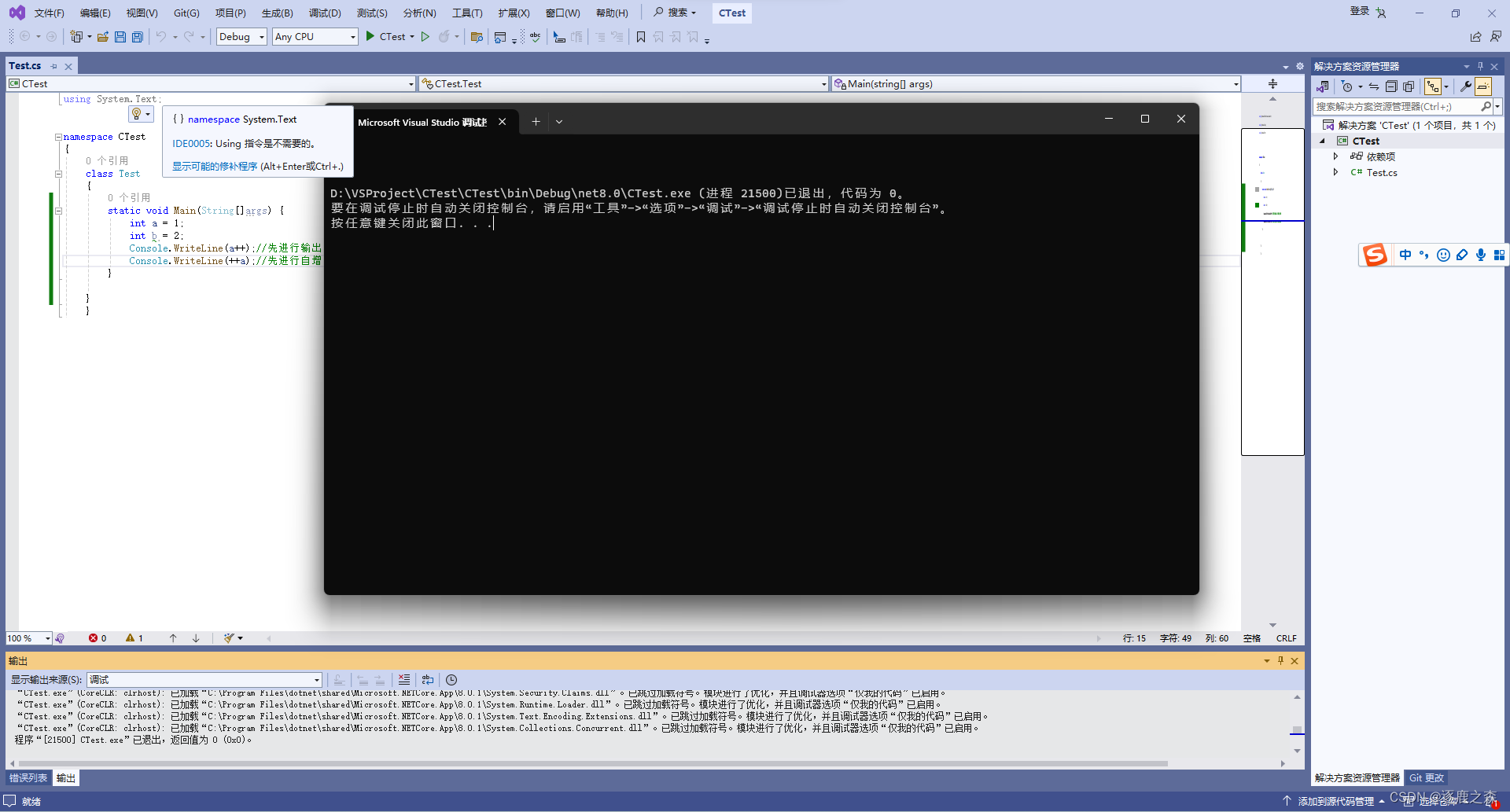Click the Undo arrow icon
This screenshot has width=1510, height=812.
pyautogui.click(x=161, y=37)
